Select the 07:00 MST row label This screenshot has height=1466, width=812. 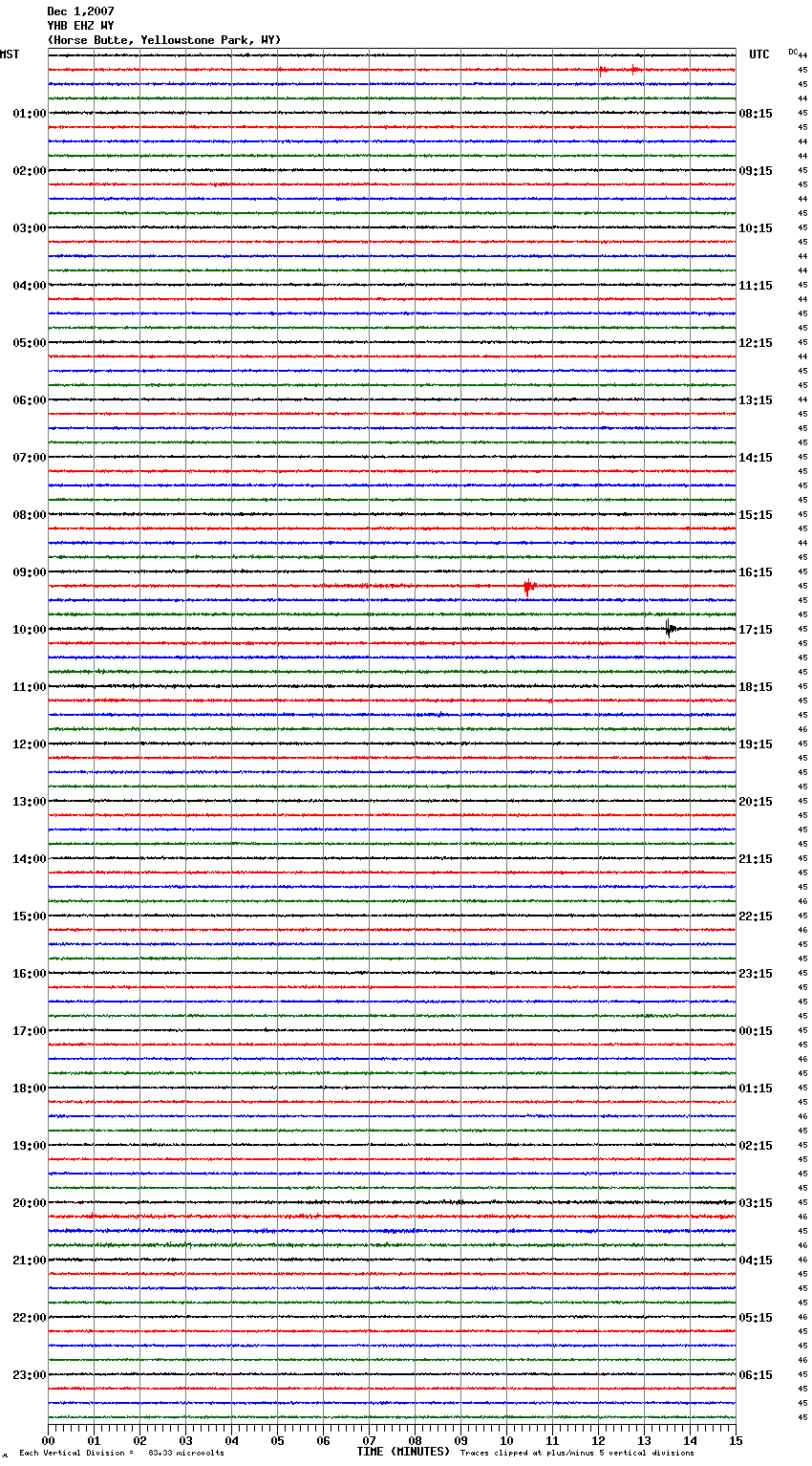(30, 458)
